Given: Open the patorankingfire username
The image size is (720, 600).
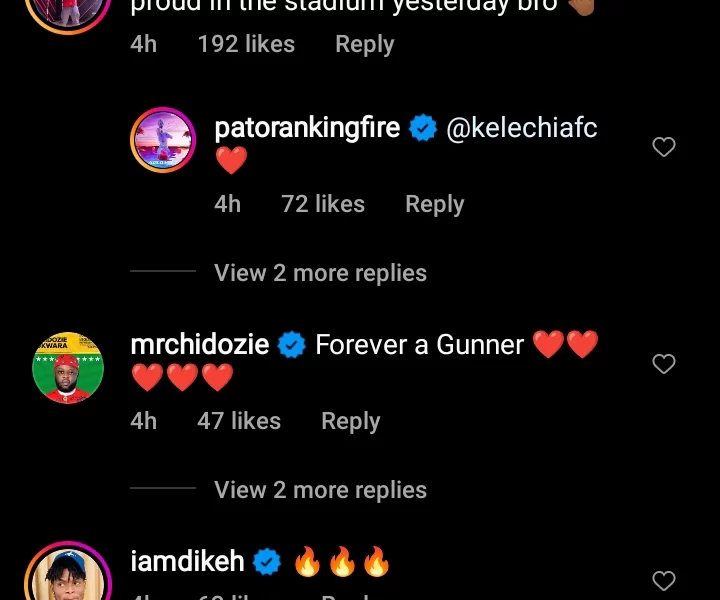Looking at the screenshot, I should click(307, 128).
